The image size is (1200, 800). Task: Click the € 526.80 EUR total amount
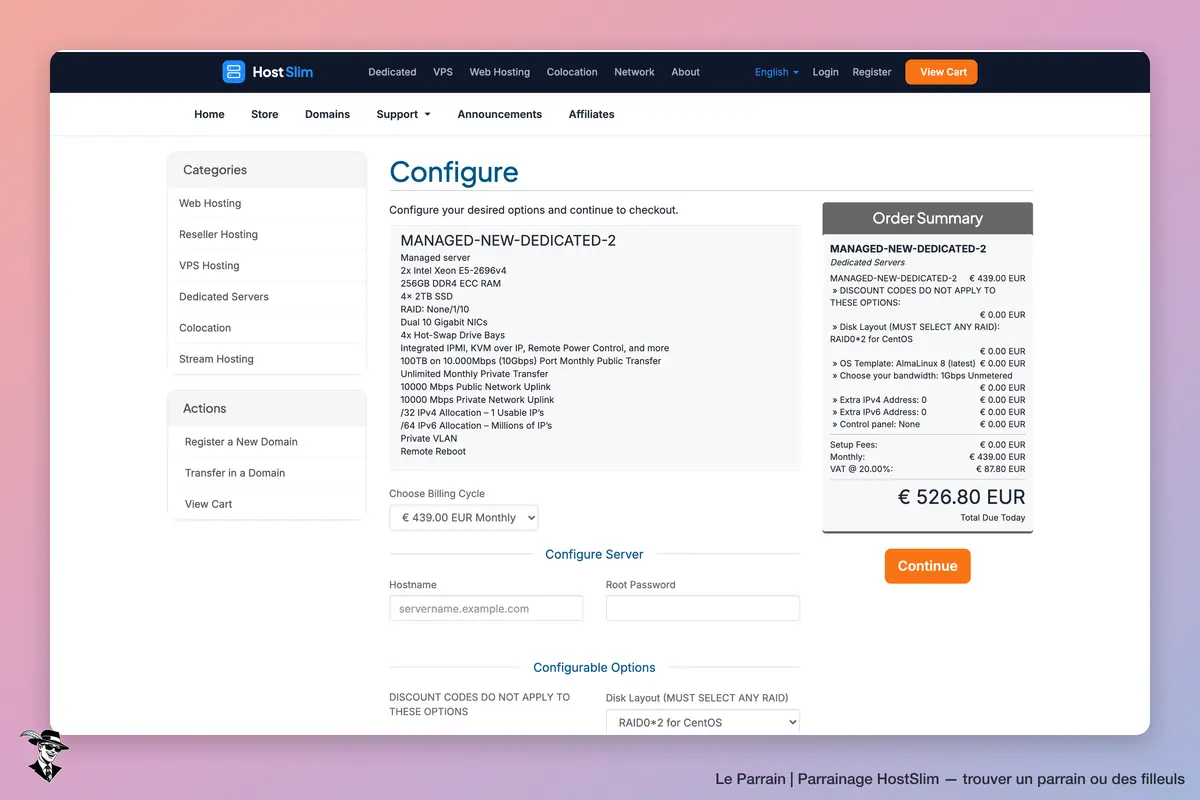coord(962,496)
